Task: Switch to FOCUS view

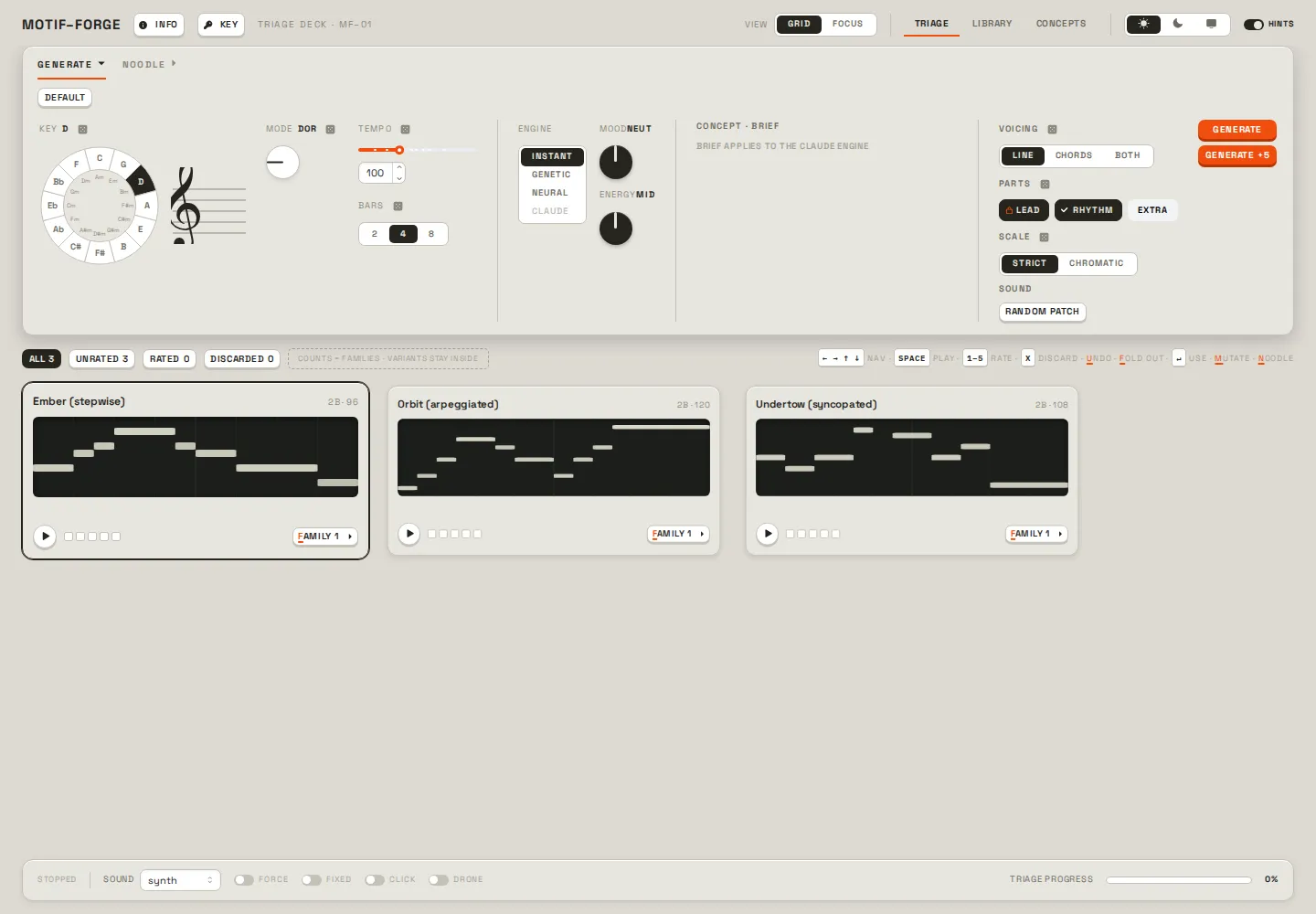Action: tap(847, 24)
